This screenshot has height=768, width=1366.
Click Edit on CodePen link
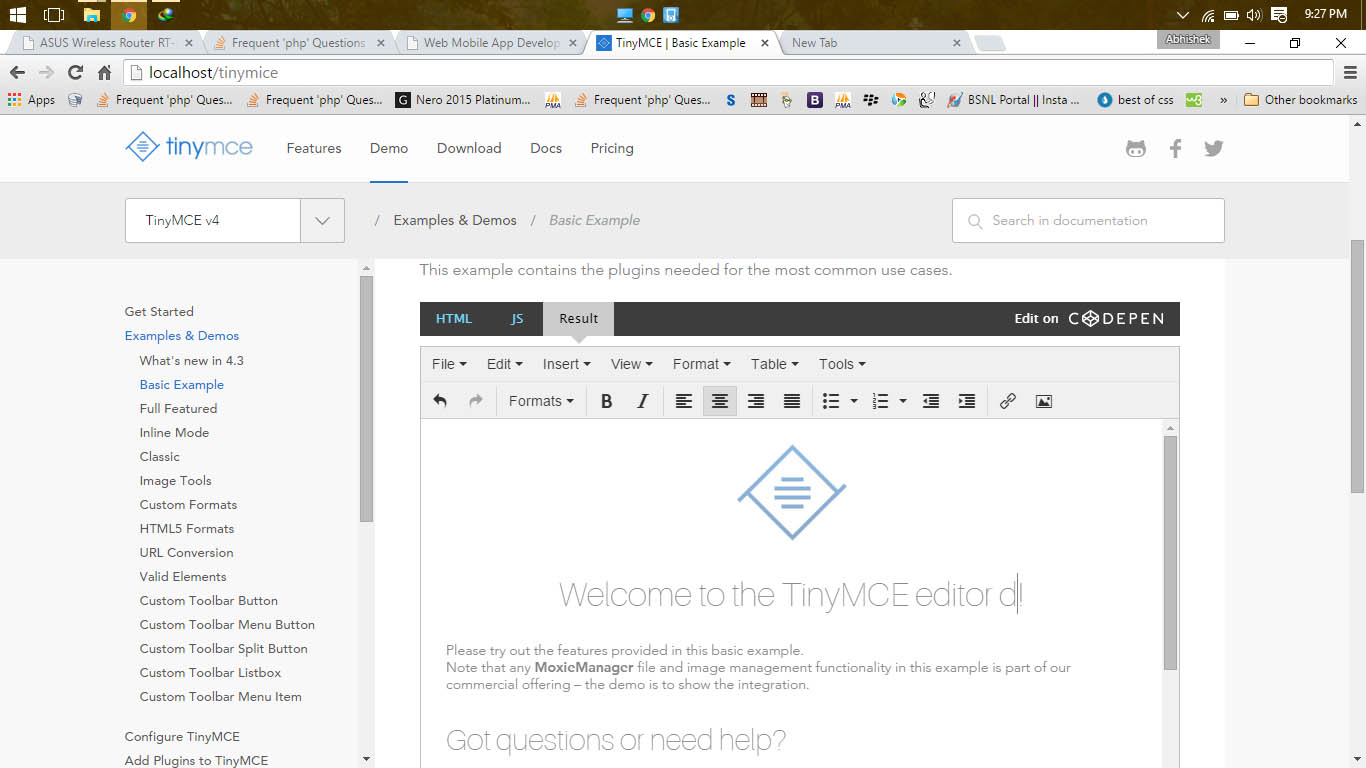pos(1089,319)
